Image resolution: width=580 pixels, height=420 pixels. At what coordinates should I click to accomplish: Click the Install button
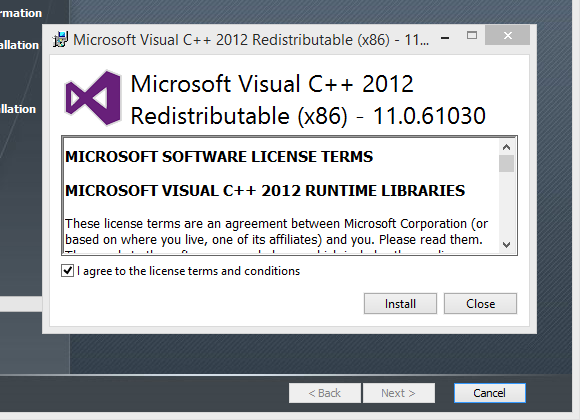[x=400, y=303]
